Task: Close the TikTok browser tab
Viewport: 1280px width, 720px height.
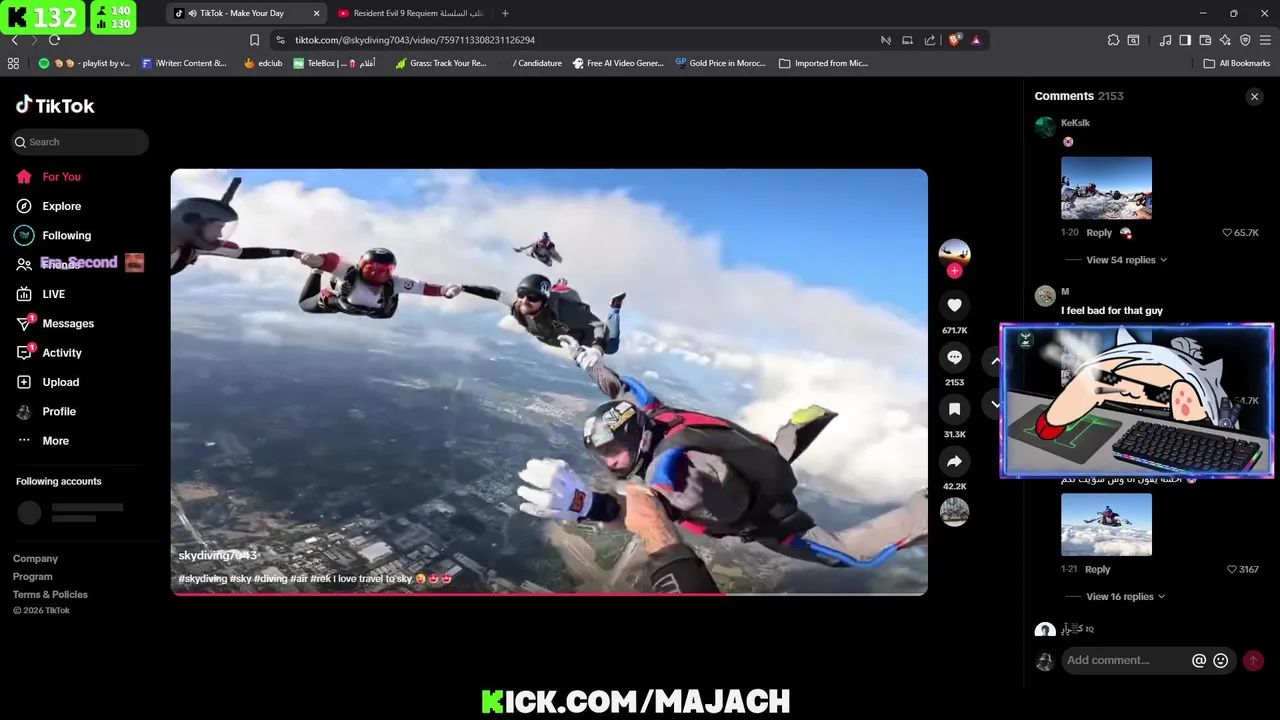Action: click(x=316, y=13)
